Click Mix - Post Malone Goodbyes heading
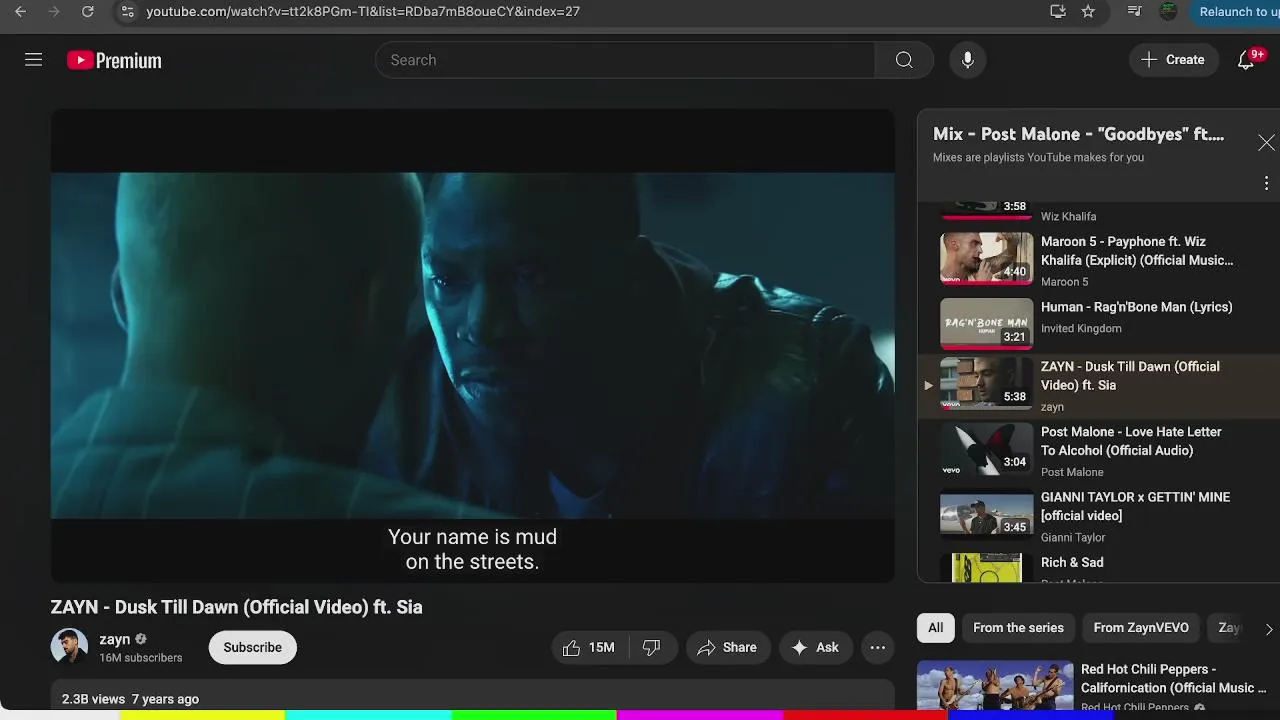This screenshot has width=1280, height=720. 1078,134
